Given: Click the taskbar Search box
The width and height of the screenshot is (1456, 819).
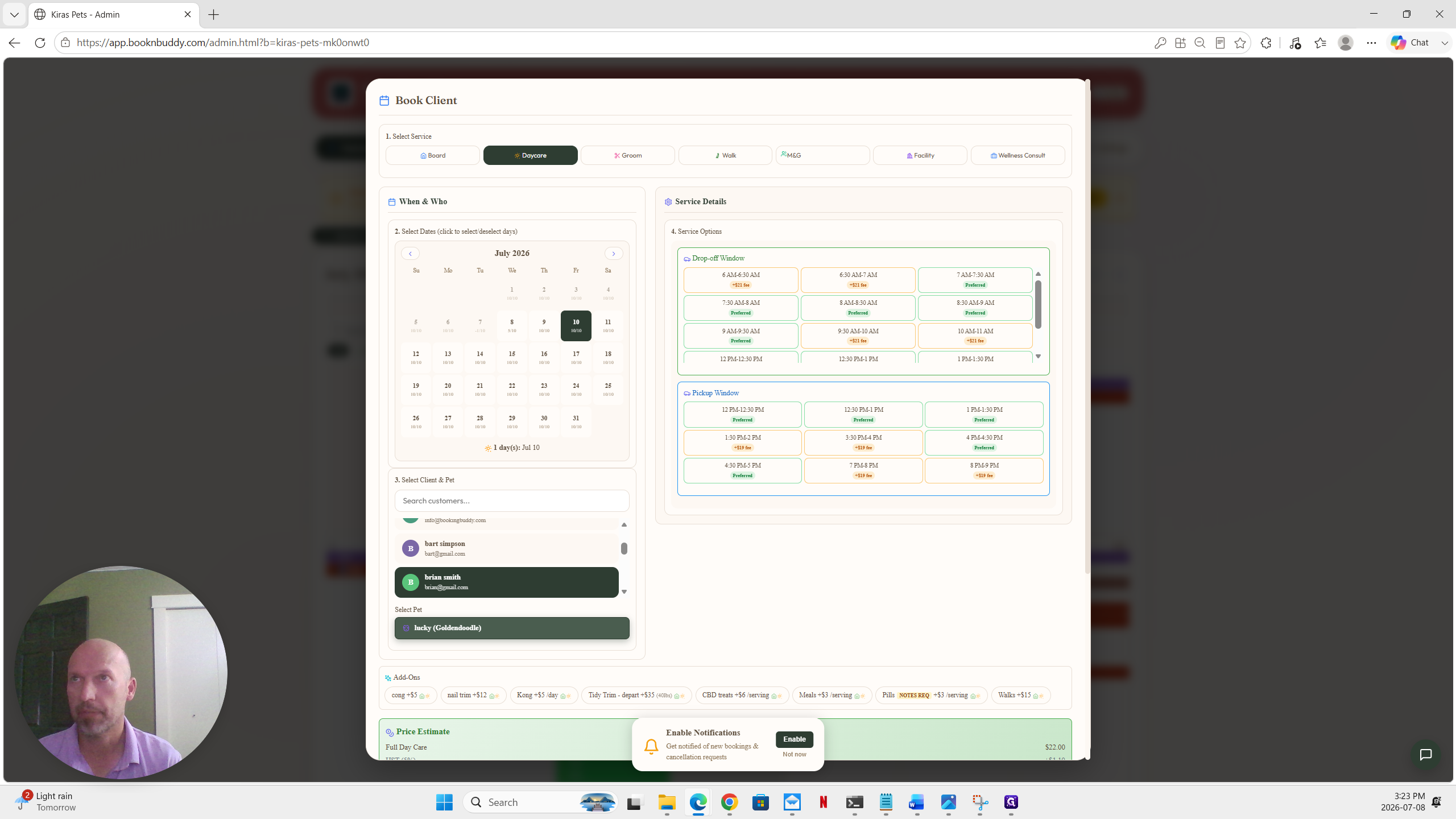Looking at the screenshot, I should point(540,802).
